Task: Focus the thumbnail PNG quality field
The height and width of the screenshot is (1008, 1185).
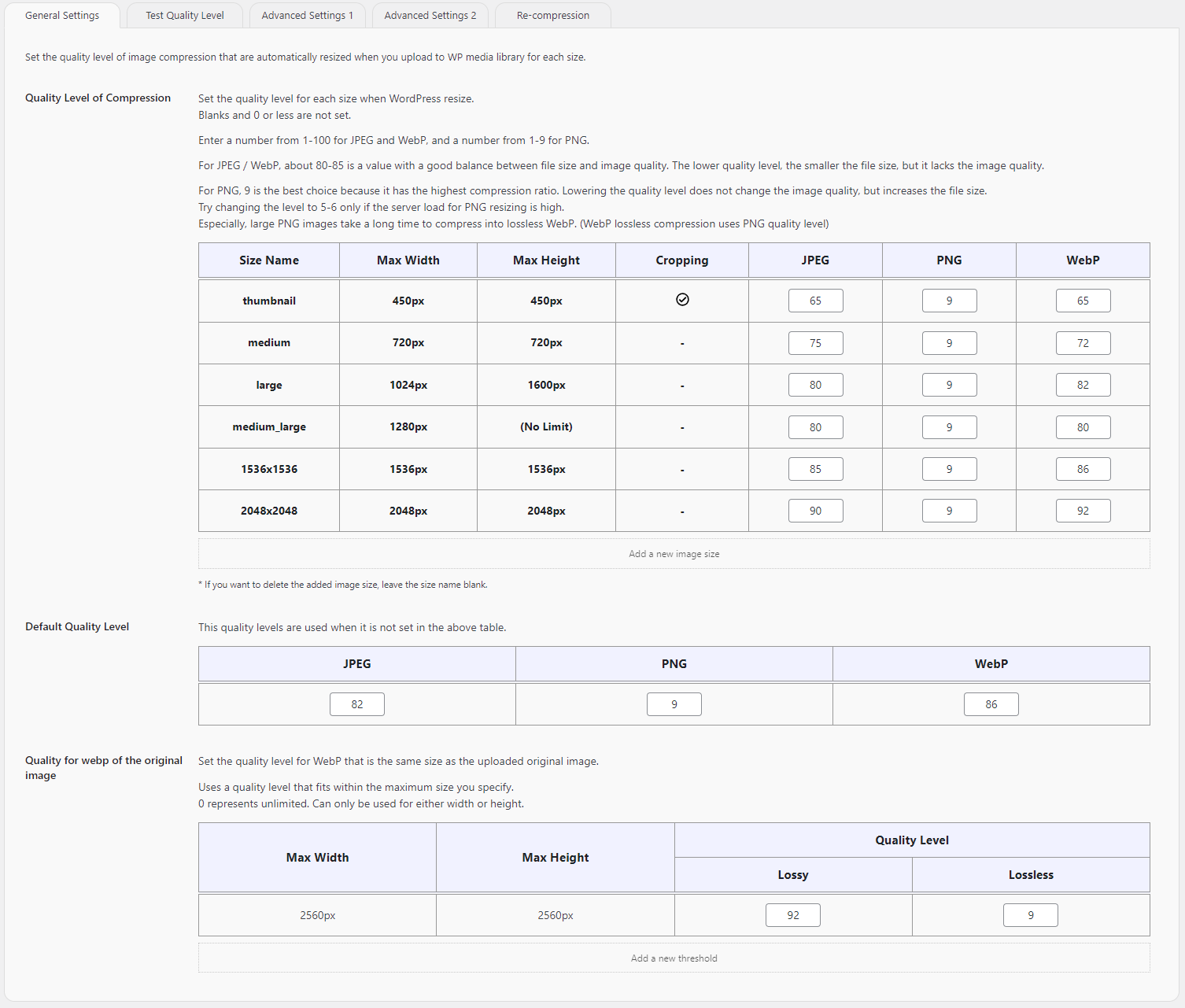Action: pos(949,301)
